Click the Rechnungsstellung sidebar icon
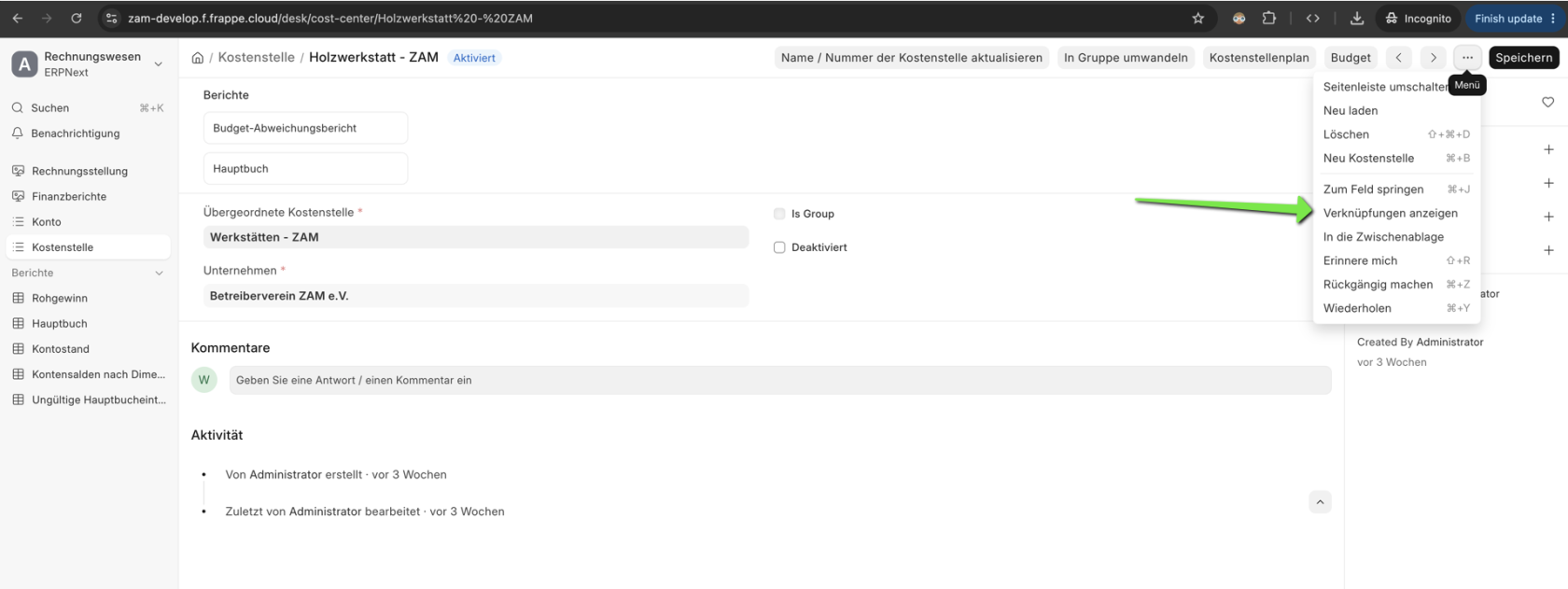The width and height of the screenshot is (1568, 589). 19,171
